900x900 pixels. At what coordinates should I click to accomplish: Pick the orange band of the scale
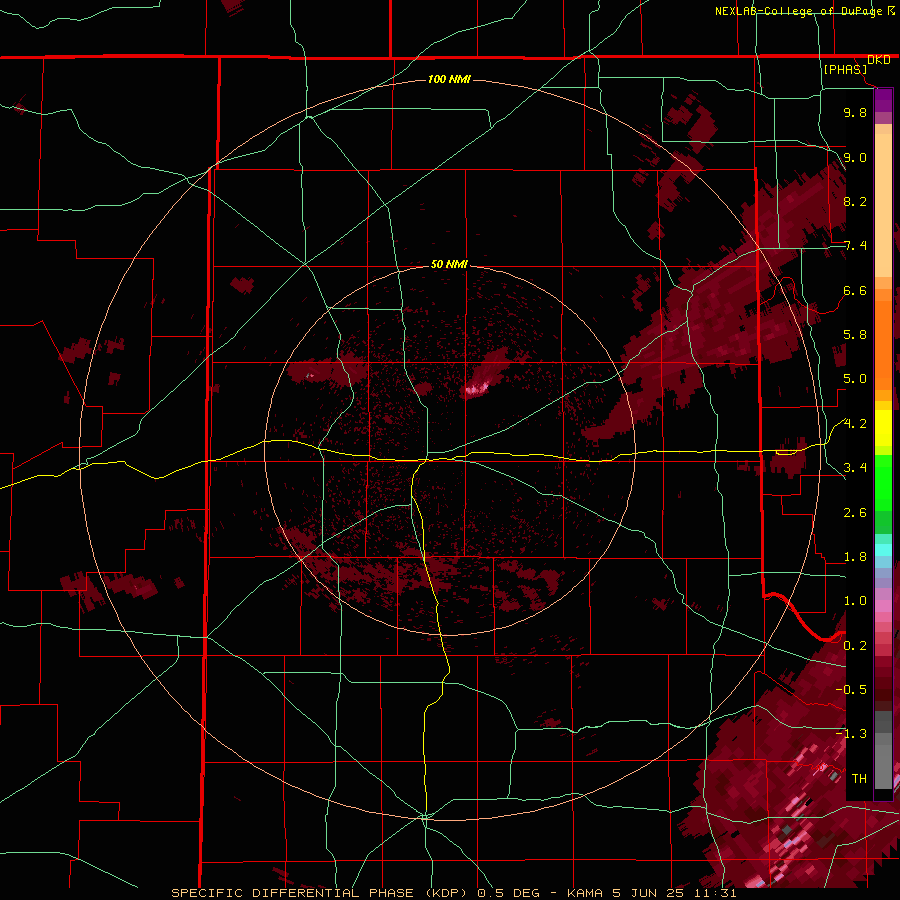883,344
